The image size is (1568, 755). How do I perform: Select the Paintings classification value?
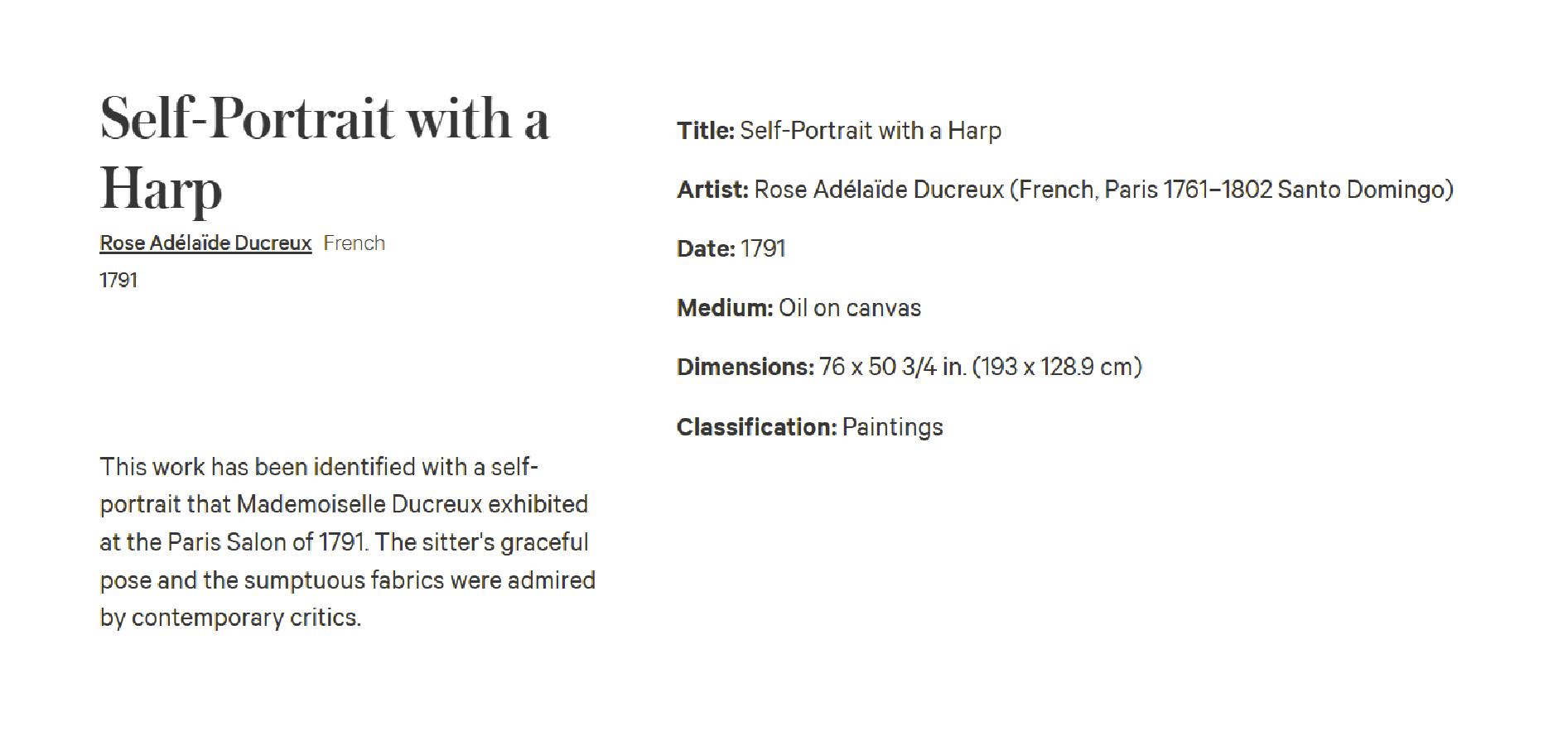click(893, 427)
